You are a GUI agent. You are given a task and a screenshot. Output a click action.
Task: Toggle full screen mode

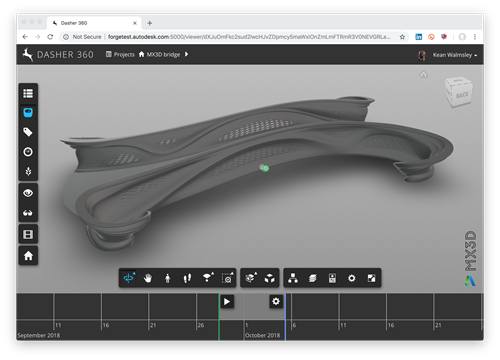[x=371, y=278]
